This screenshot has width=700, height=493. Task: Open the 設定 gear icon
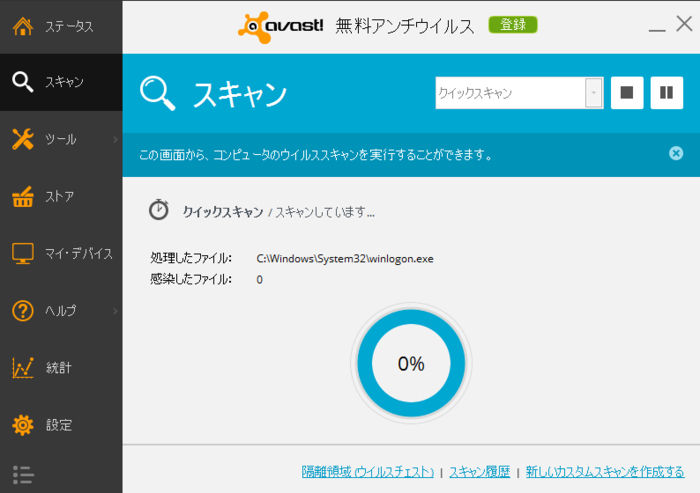[x=23, y=425]
